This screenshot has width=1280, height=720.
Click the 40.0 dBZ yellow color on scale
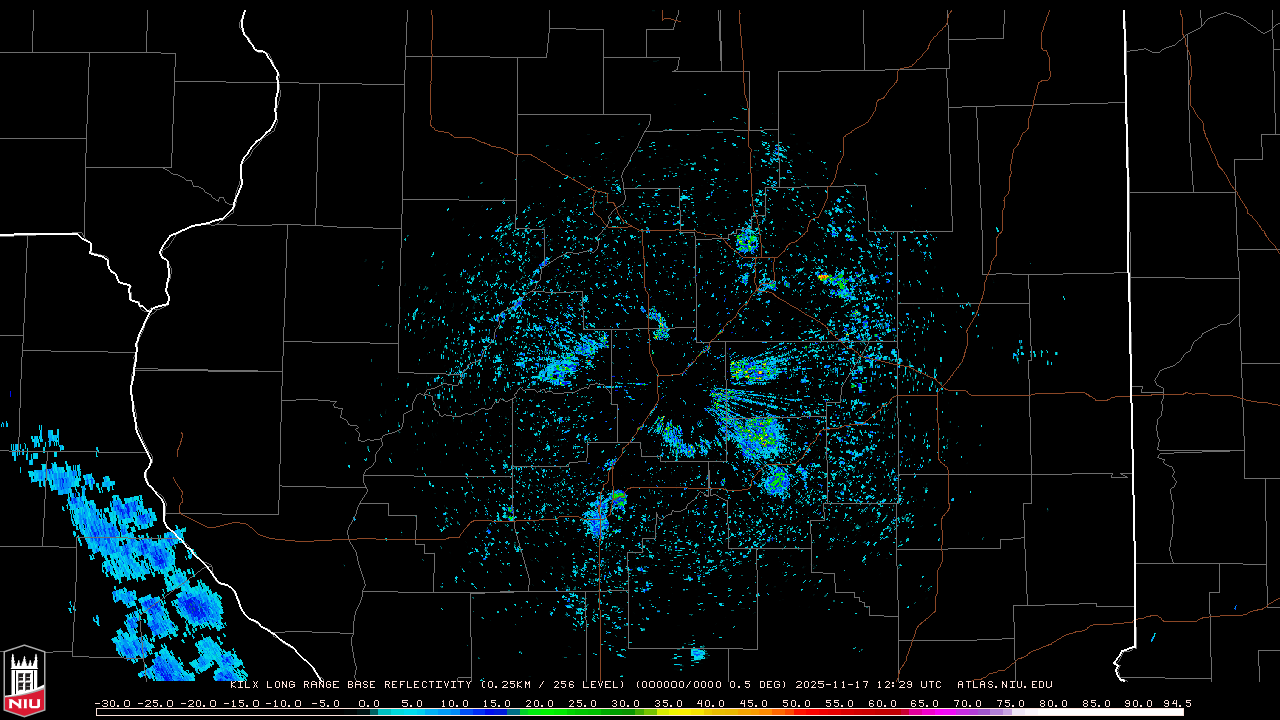click(712, 712)
